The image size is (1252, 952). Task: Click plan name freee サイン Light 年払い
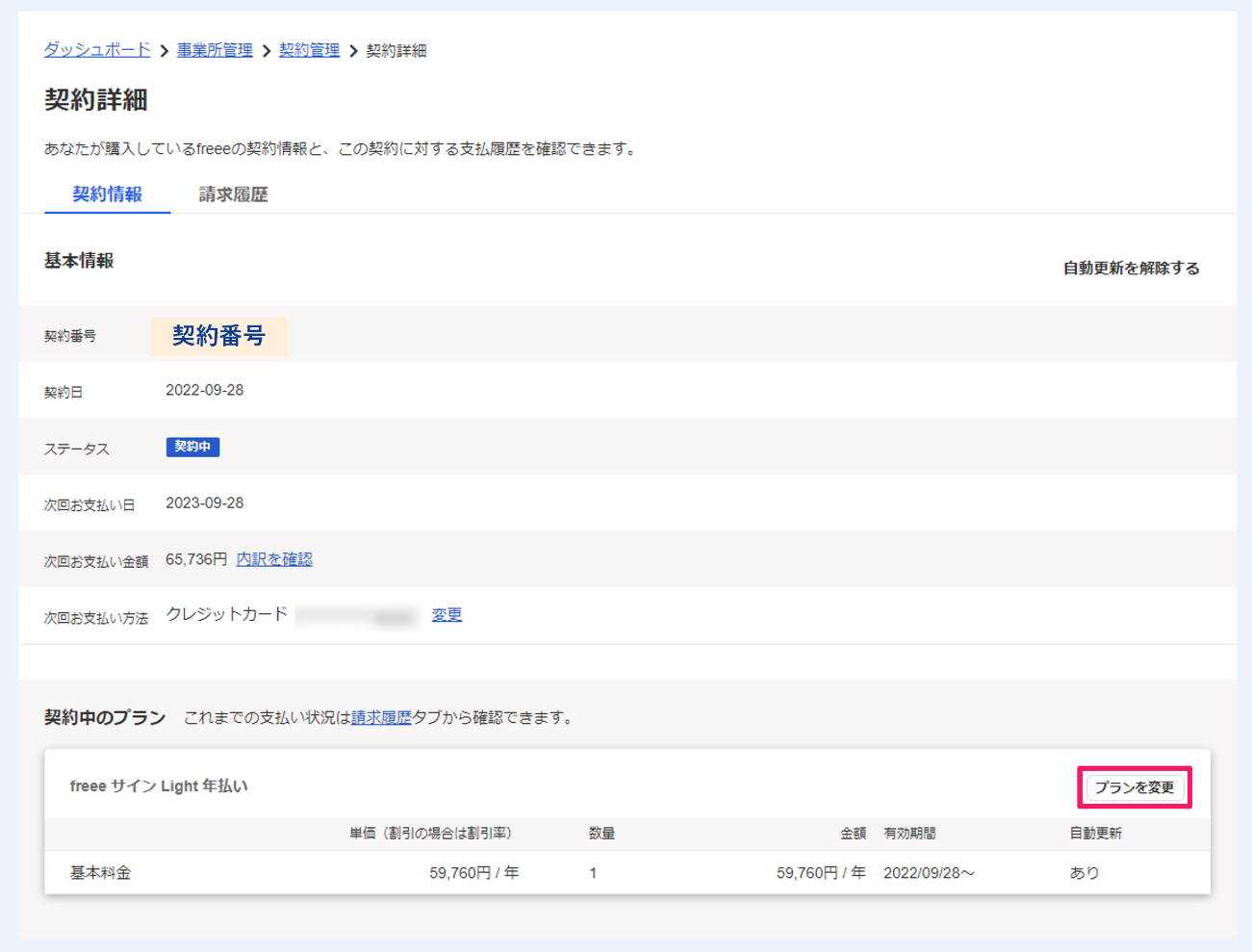pyautogui.click(x=159, y=786)
